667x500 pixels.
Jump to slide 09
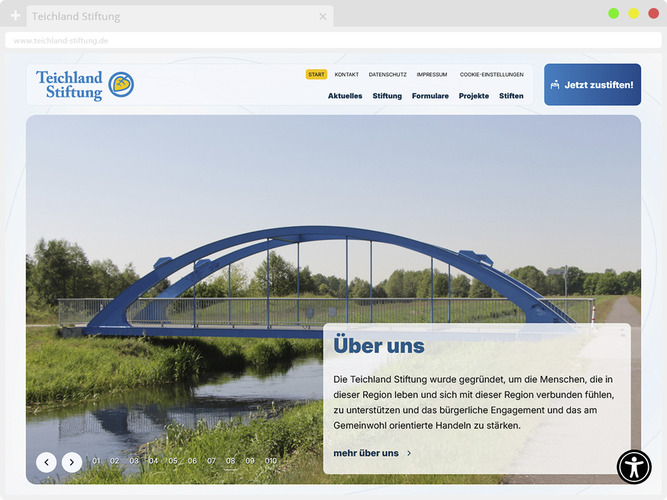(250, 461)
